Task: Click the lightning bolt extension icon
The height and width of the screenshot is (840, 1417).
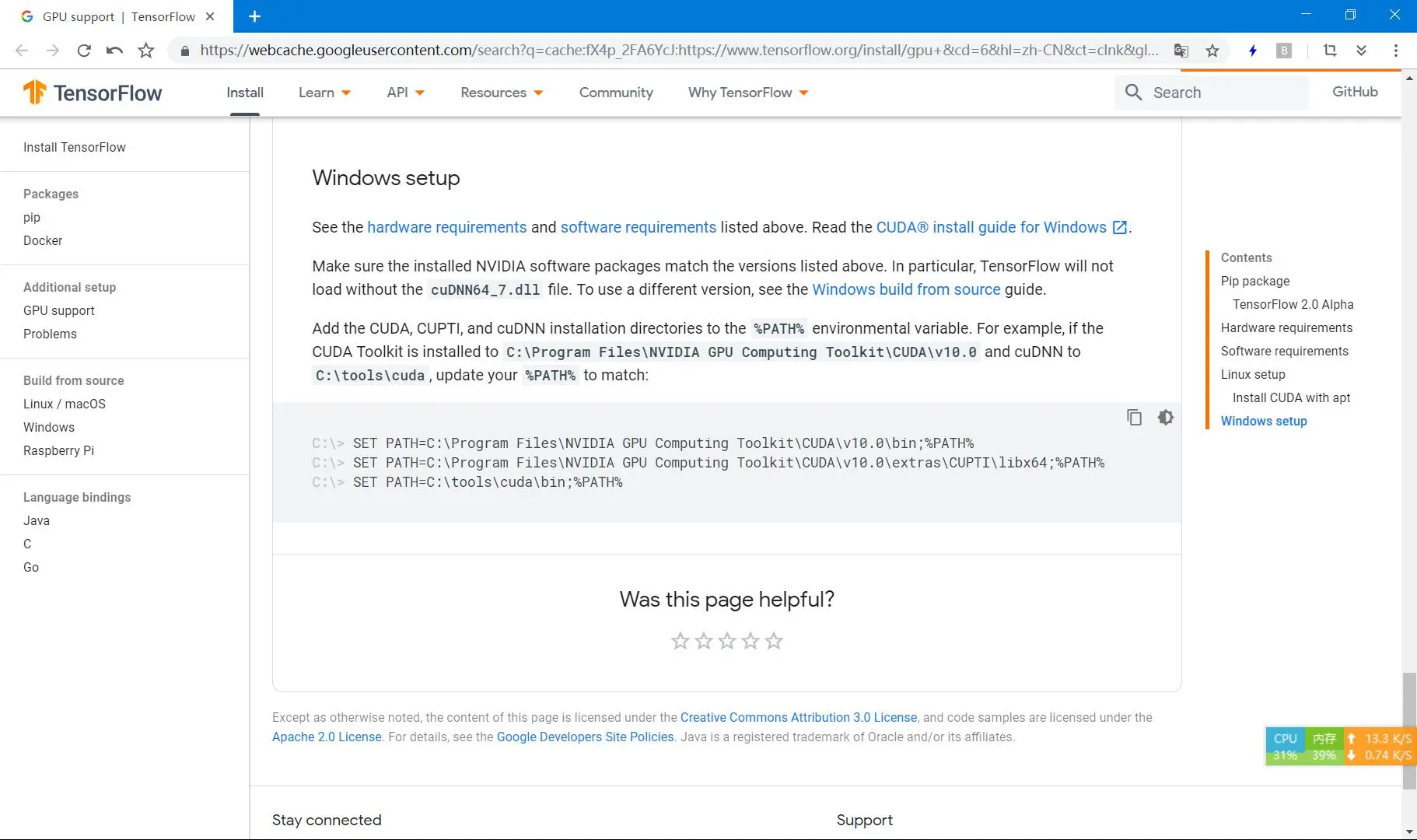Action: coord(1253,51)
